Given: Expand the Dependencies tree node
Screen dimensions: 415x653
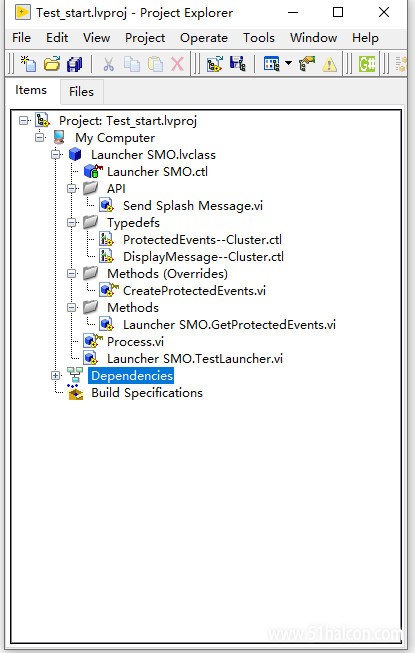Looking at the screenshot, I should click(55, 376).
